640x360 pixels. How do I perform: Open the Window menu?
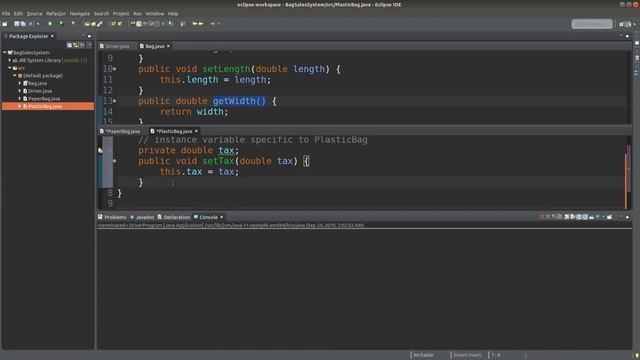(155, 13)
